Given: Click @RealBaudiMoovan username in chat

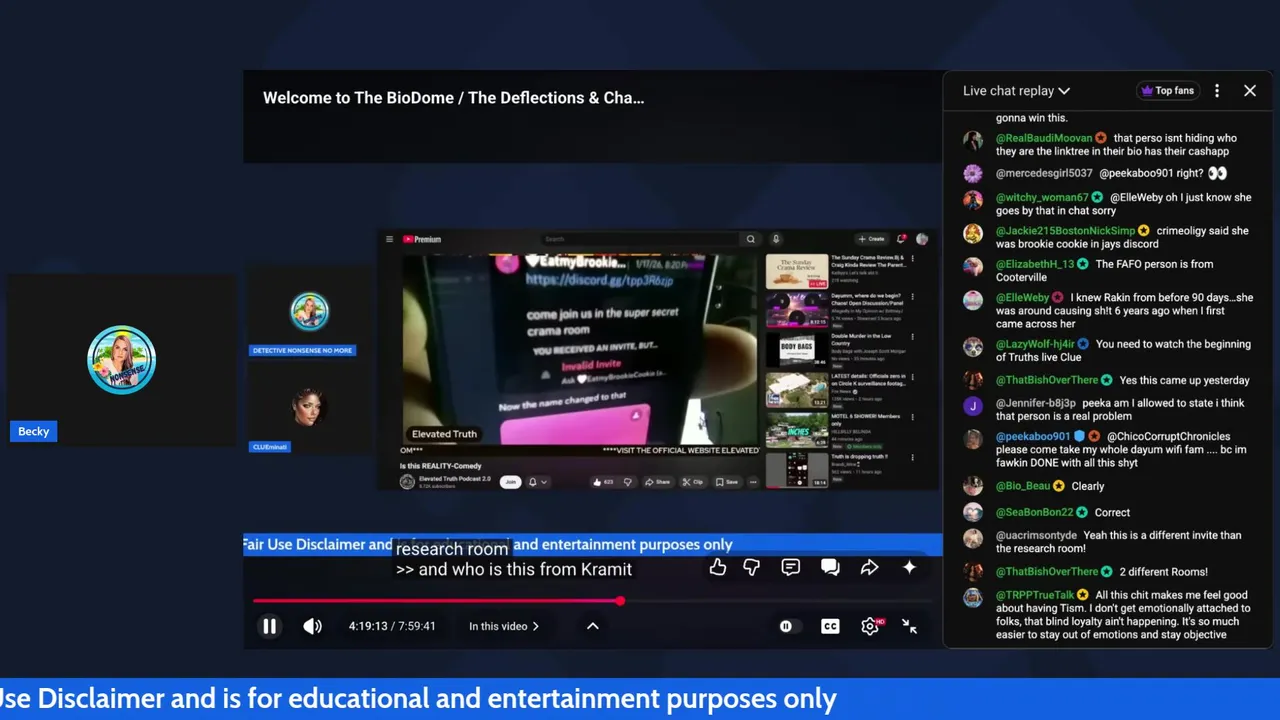Looking at the screenshot, I should [x=1044, y=138].
